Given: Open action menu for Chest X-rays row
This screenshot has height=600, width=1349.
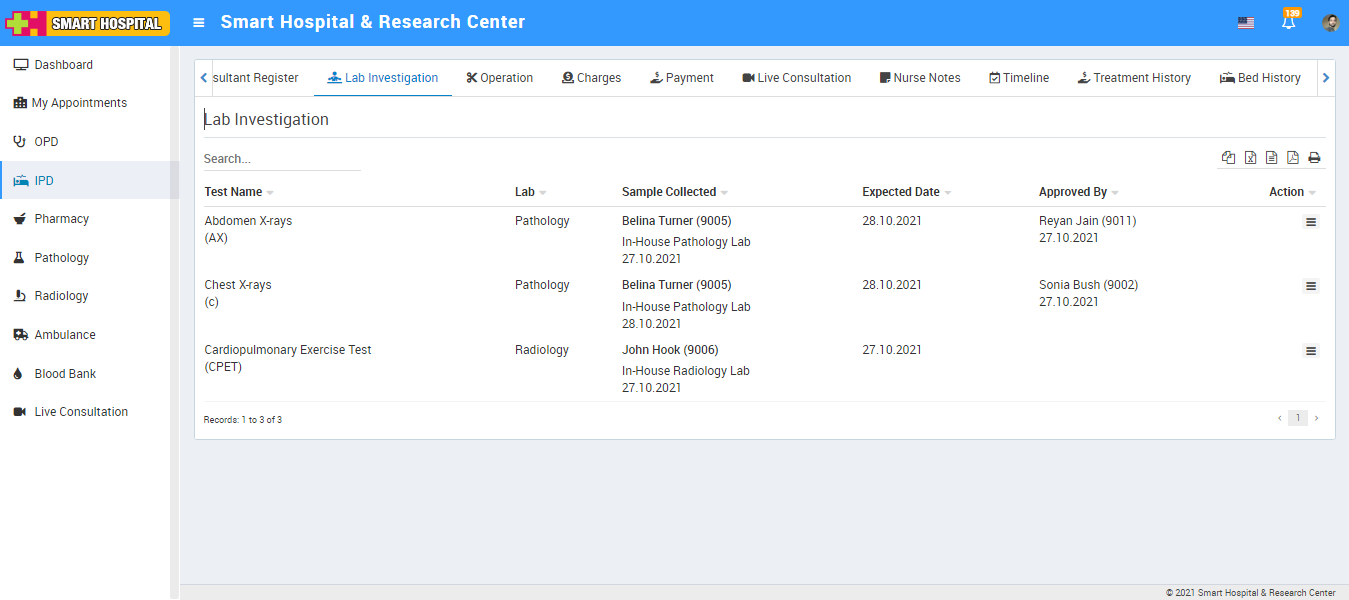Looking at the screenshot, I should 1311,286.
